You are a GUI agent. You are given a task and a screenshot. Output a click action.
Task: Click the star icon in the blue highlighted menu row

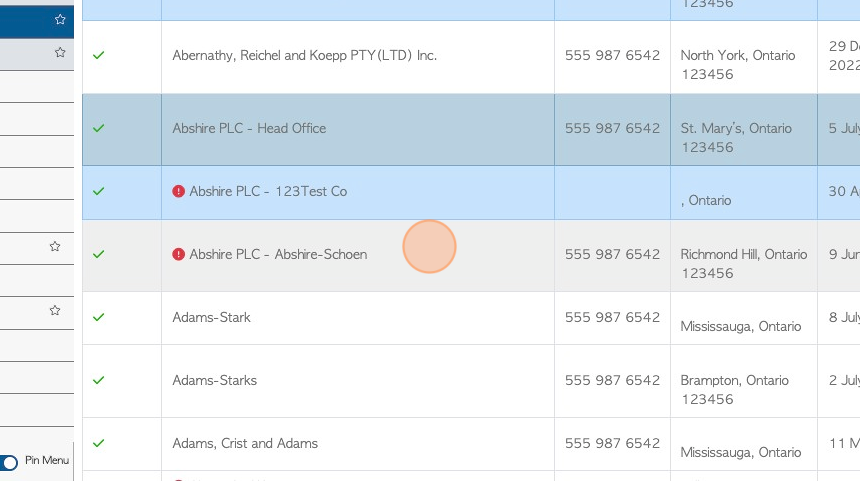[x=60, y=20]
